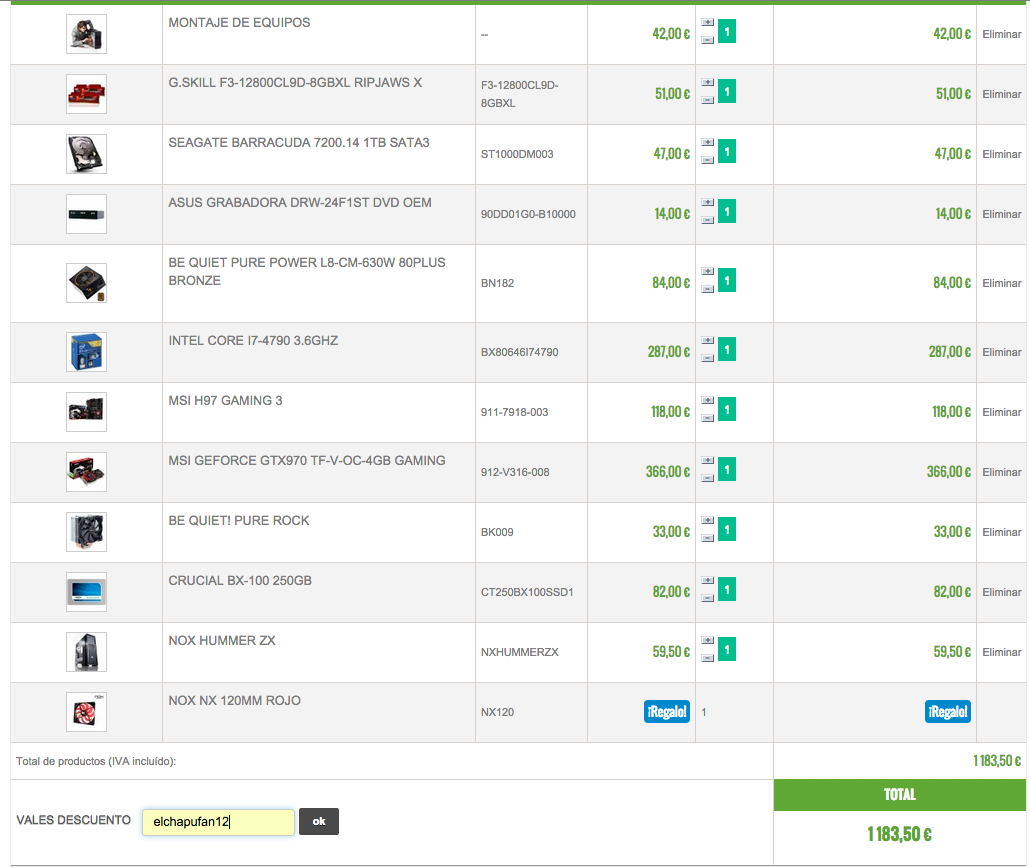Click ¡Regalo! badge in the price column
Screen dimensions: 1030x867
667,711
